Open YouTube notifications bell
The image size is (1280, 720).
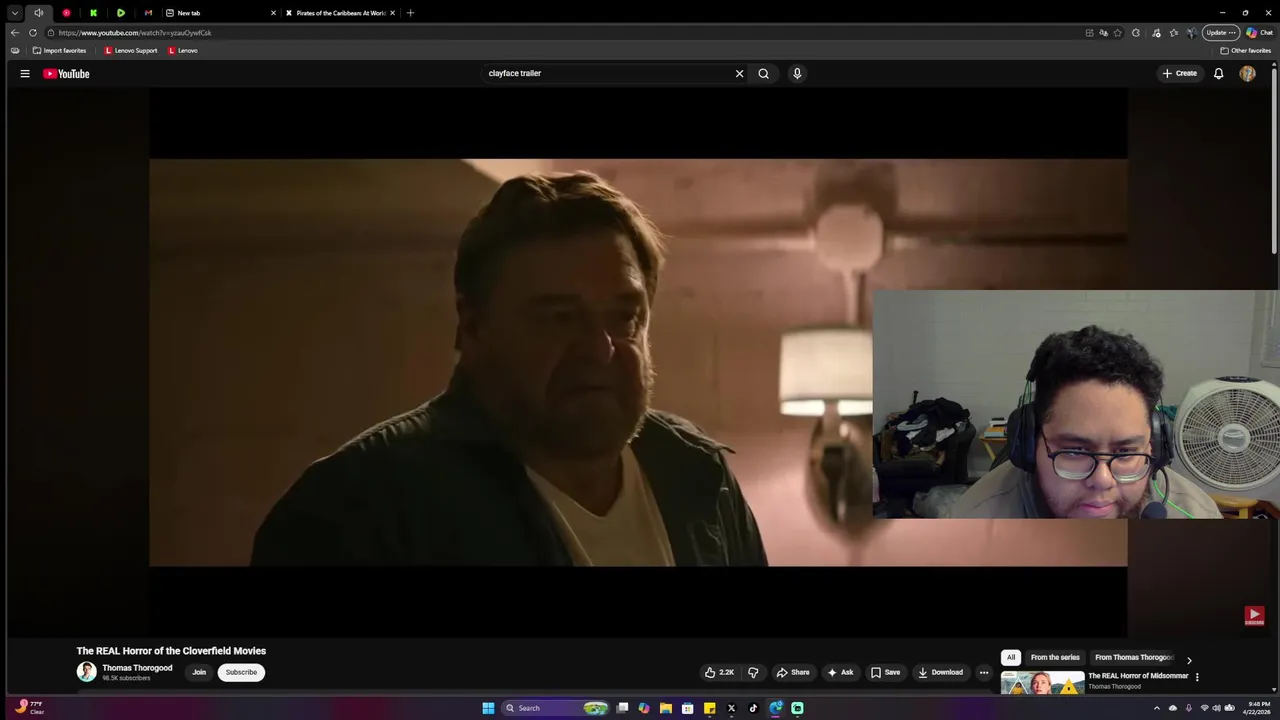coord(1218,73)
